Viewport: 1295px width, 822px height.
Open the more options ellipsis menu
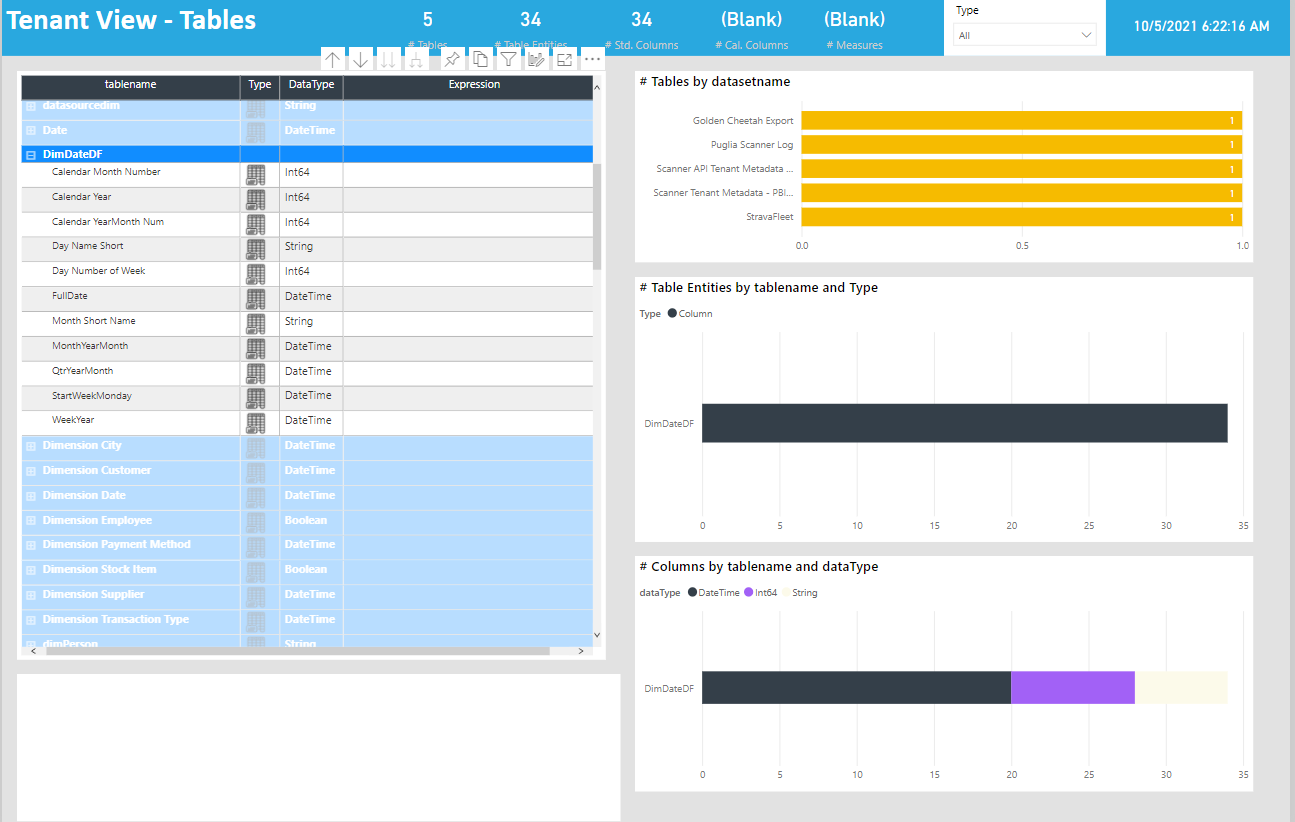pos(592,58)
